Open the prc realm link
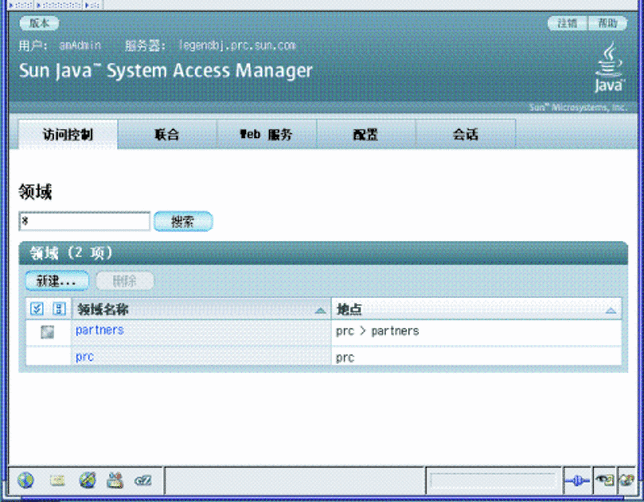The height and width of the screenshot is (502, 644). pyautogui.click(x=85, y=357)
